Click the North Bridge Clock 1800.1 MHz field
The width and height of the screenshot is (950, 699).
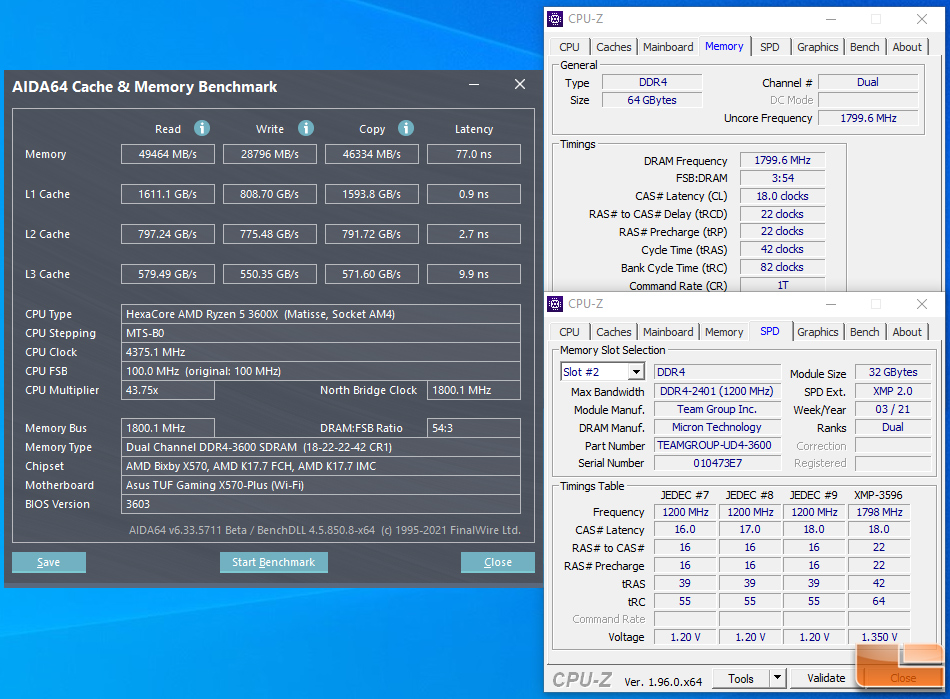[x=474, y=390]
